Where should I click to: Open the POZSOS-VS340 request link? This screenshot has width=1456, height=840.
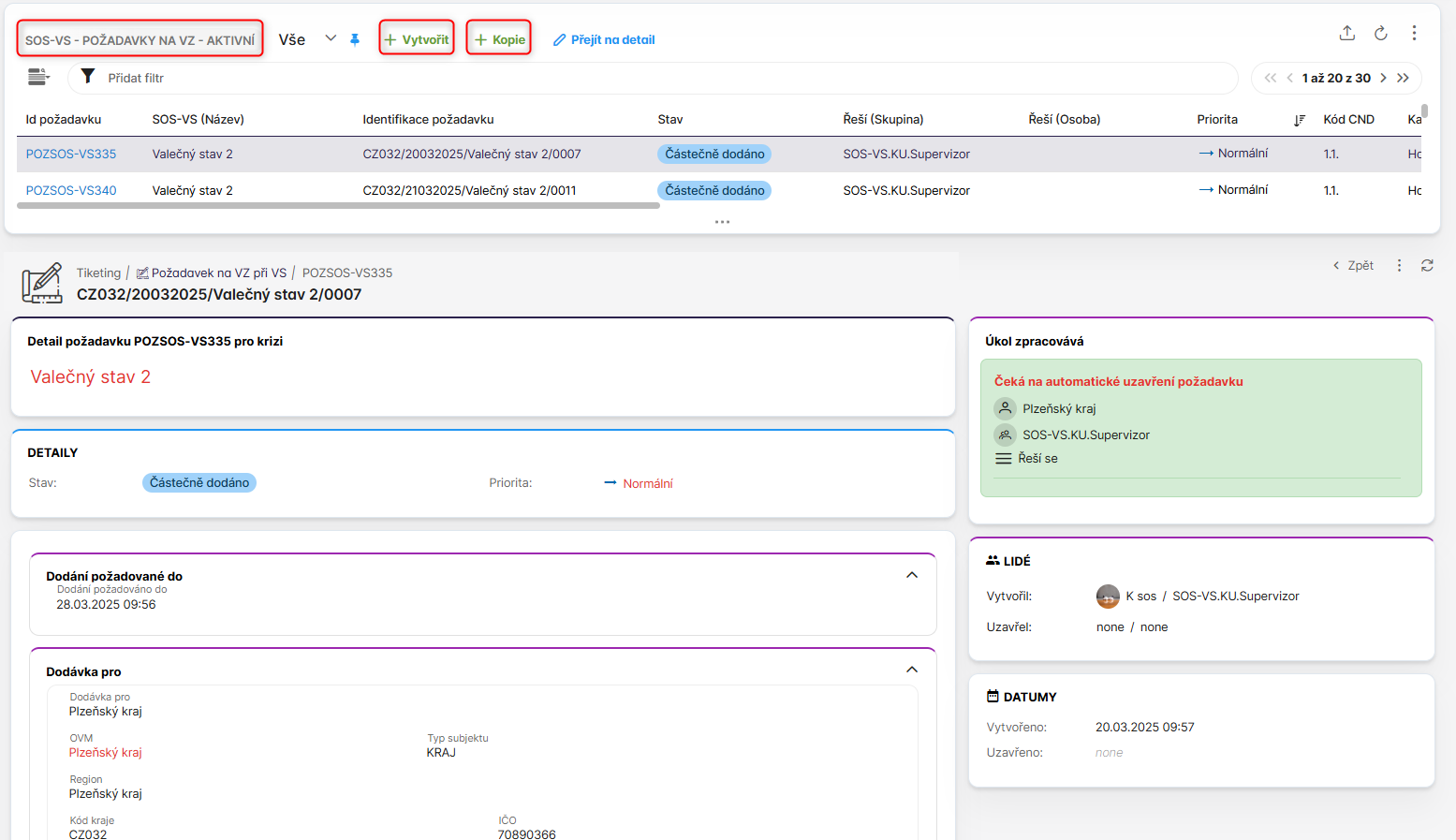71,190
